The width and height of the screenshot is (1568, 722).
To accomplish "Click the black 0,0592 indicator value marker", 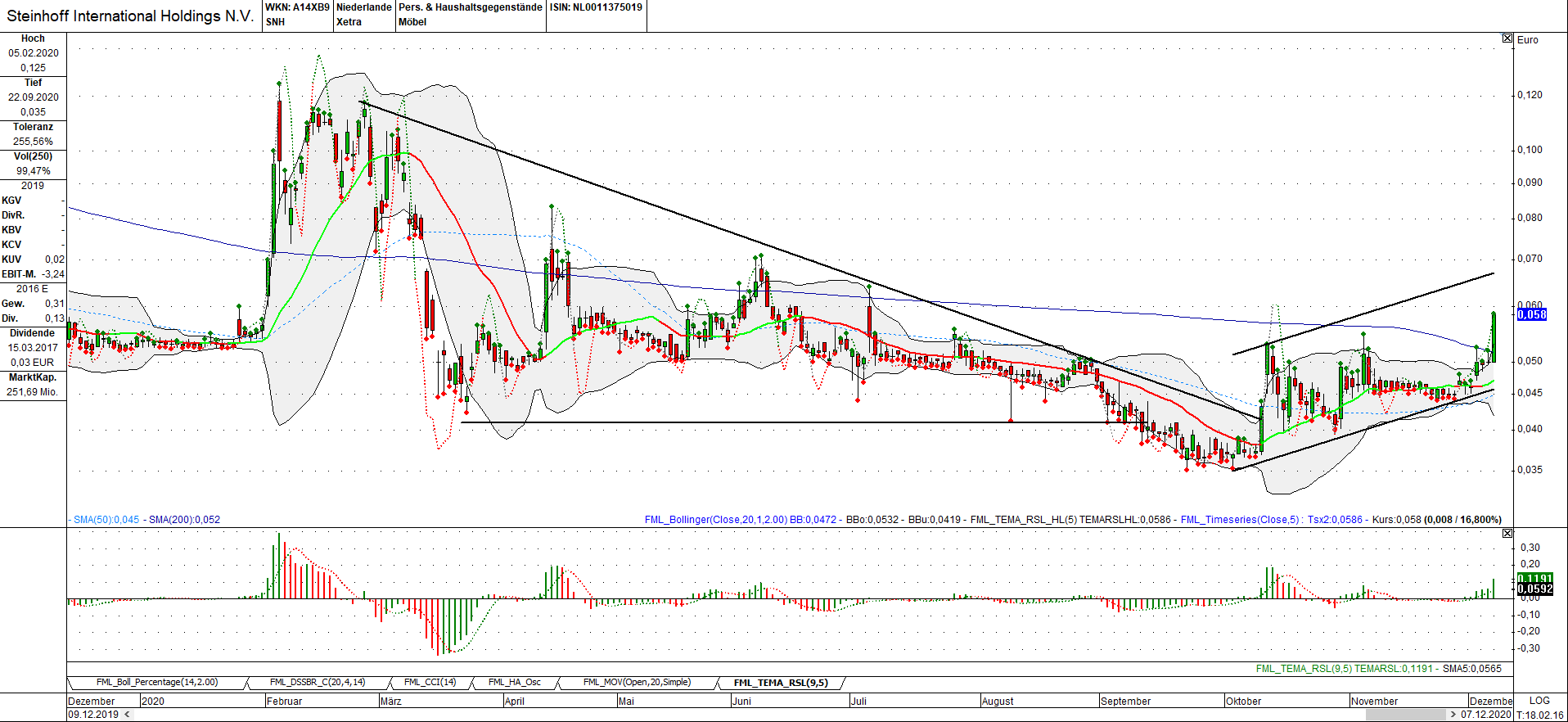I will (1534, 589).
